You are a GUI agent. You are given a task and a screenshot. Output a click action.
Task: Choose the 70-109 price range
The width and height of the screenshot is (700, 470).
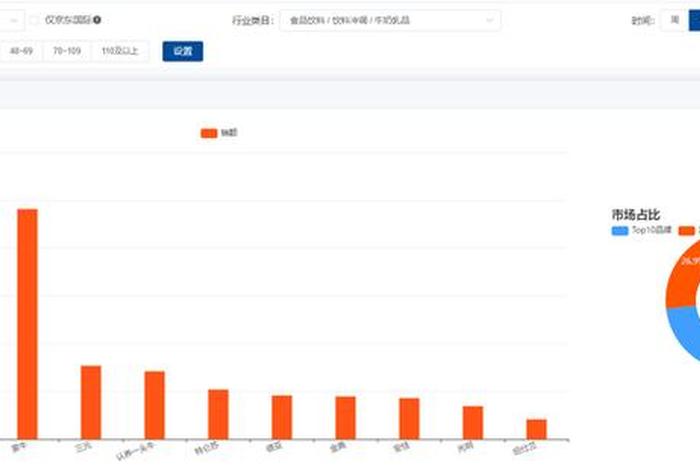67,51
